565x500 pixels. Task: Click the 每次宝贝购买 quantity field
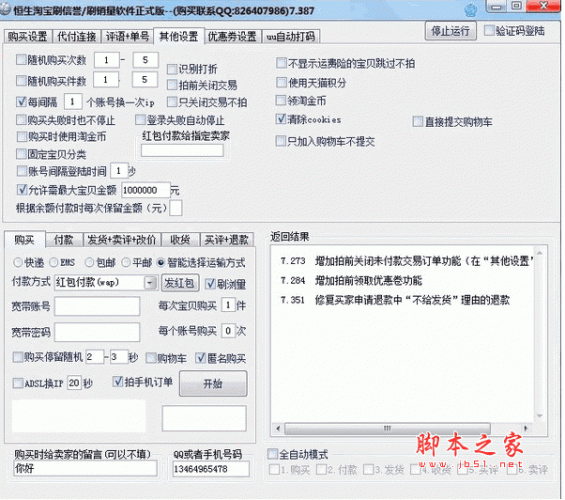[x=228, y=305]
